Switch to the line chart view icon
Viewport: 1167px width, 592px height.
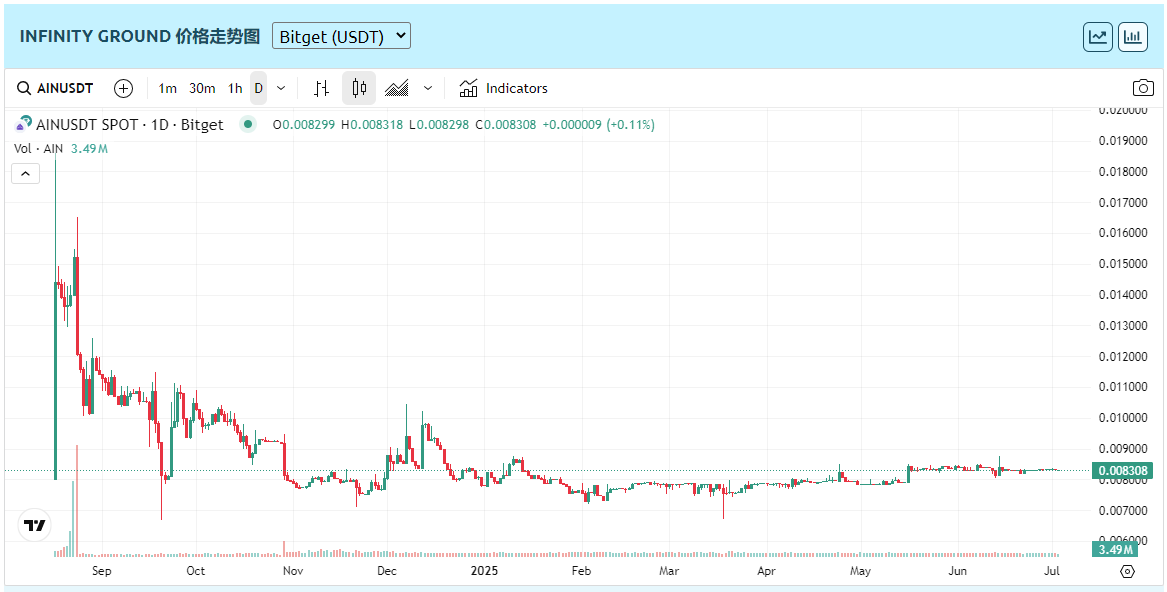[x=1098, y=36]
